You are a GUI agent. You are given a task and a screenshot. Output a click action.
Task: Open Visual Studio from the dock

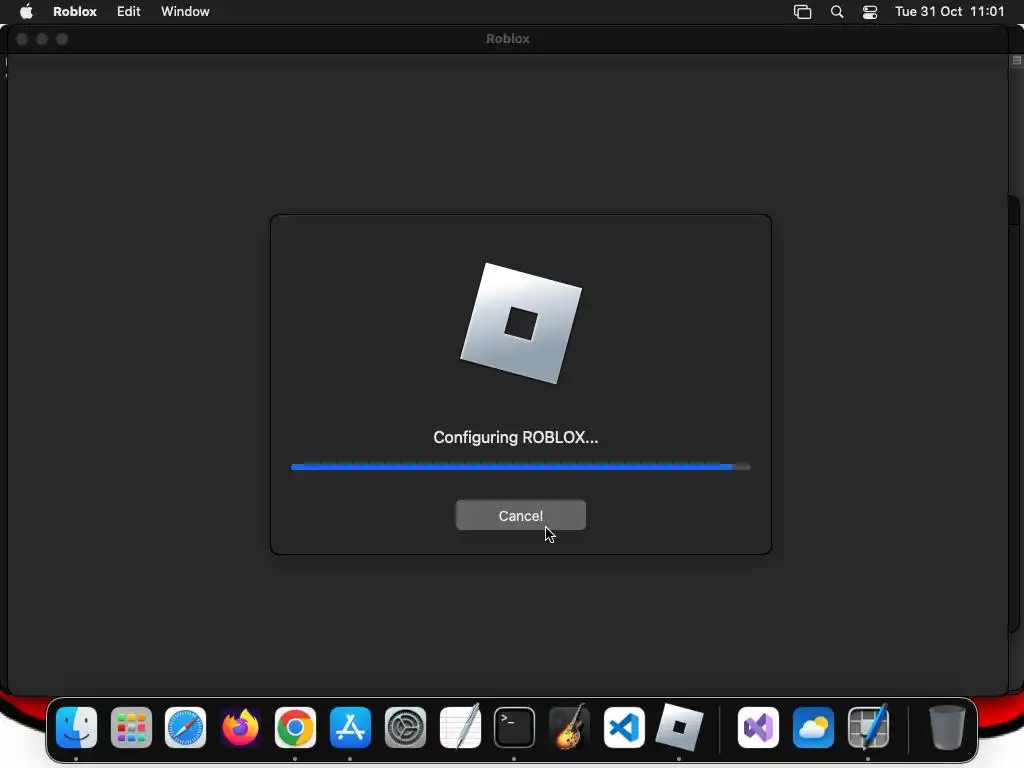[x=758, y=728]
